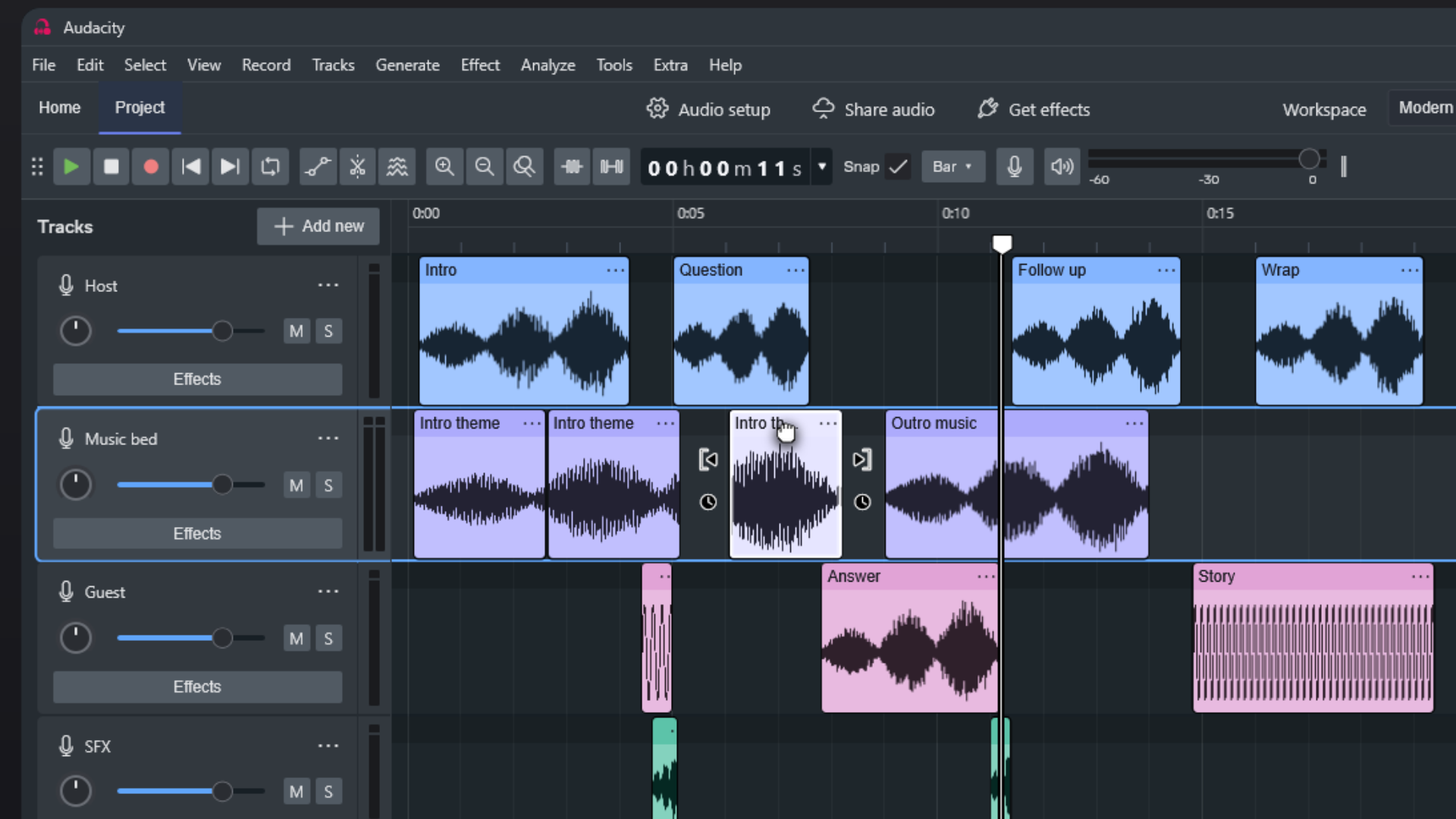Image resolution: width=1456 pixels, height=819 pixels.
Task: Select the split clip tool
Action: [357, 167]
